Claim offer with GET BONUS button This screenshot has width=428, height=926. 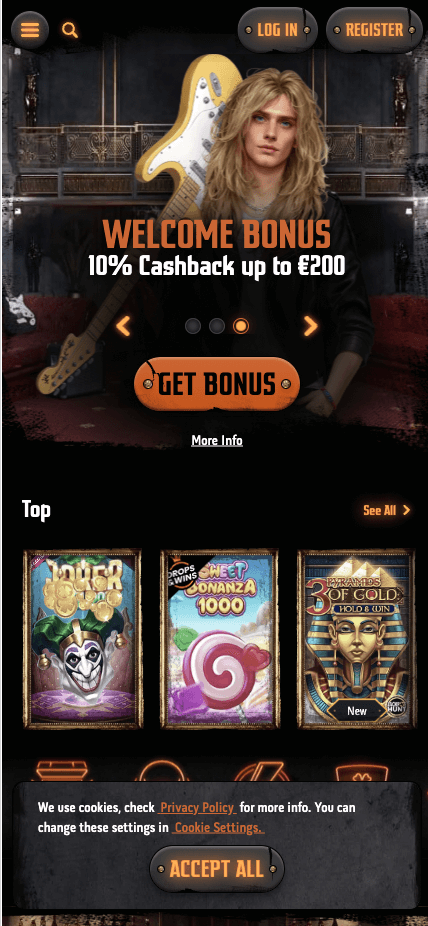coord(217,384)
